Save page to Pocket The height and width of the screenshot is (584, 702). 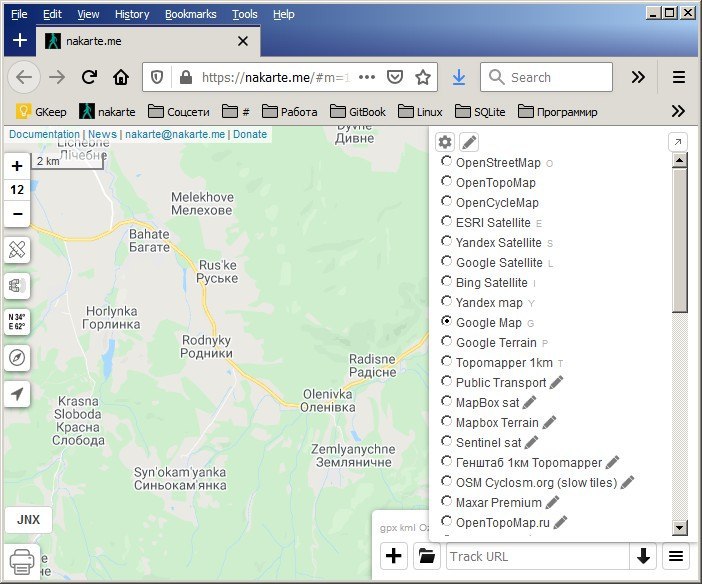tap(395, 77)
